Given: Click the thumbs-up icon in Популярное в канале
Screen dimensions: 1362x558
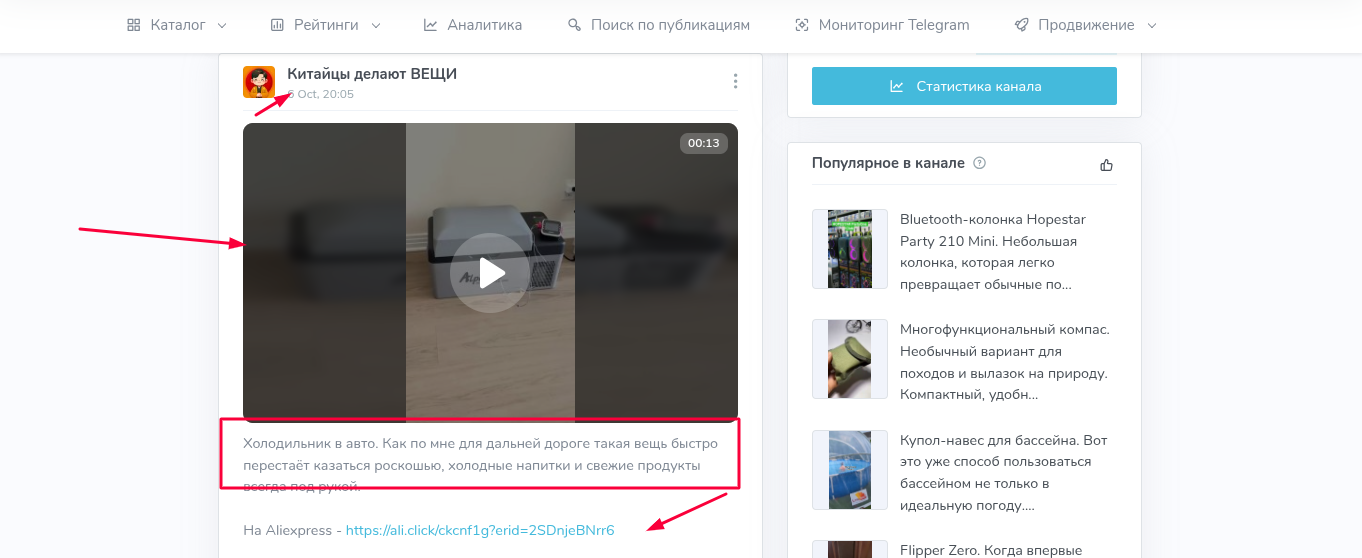Looking at the screenshot, I should pos(1106,164).
